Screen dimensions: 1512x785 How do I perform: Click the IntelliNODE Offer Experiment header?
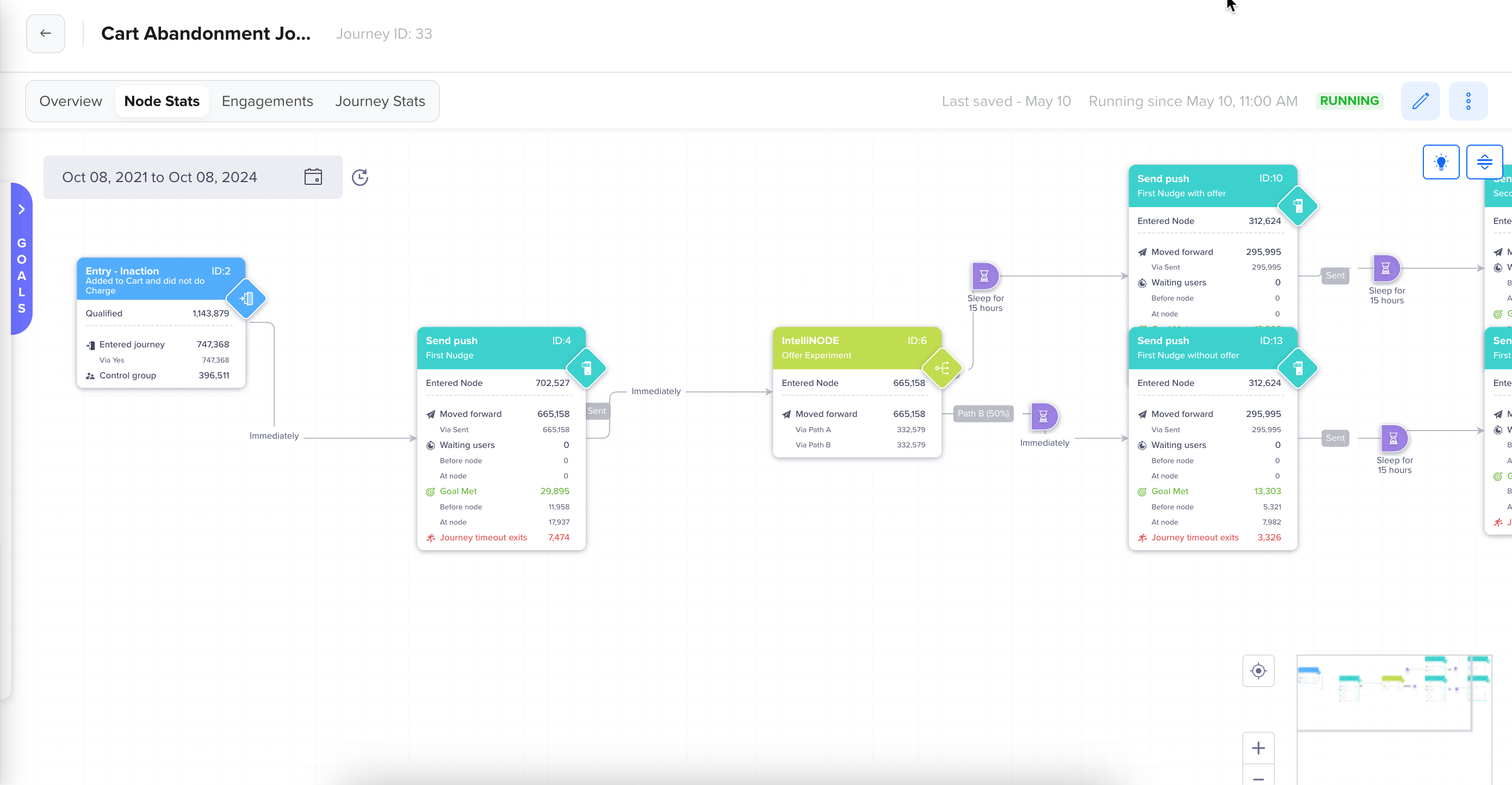click(x=857, y=348)
